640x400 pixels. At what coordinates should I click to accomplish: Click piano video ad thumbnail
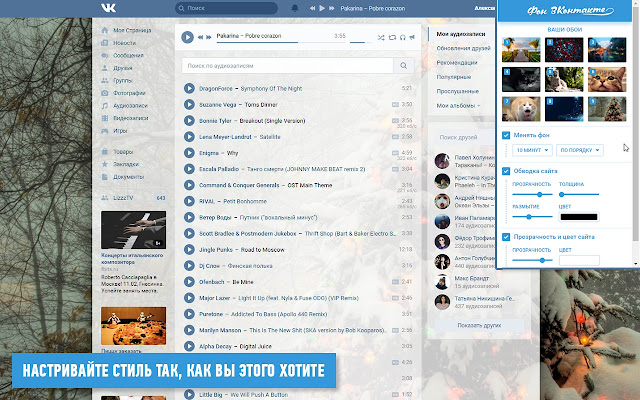click(133, 230)
